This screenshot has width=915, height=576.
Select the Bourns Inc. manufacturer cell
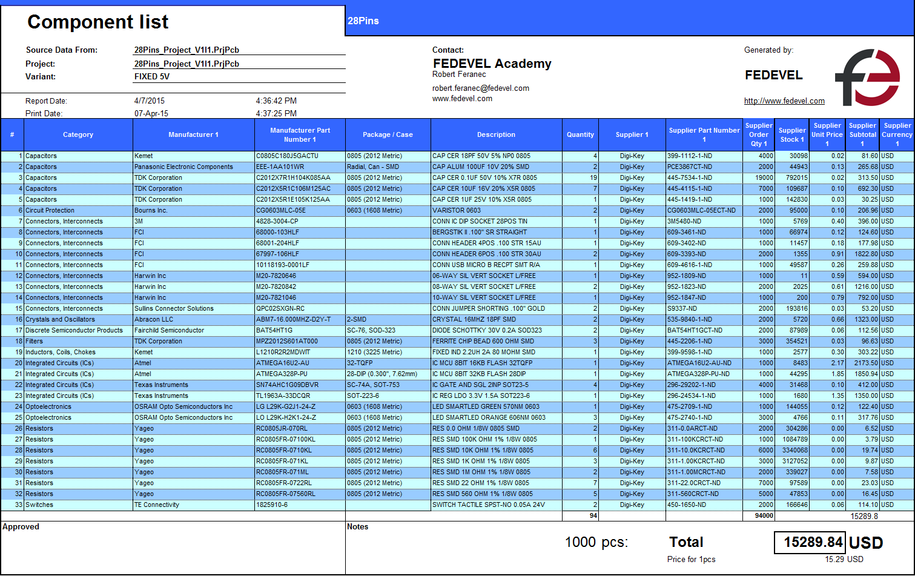click(194, 211)
